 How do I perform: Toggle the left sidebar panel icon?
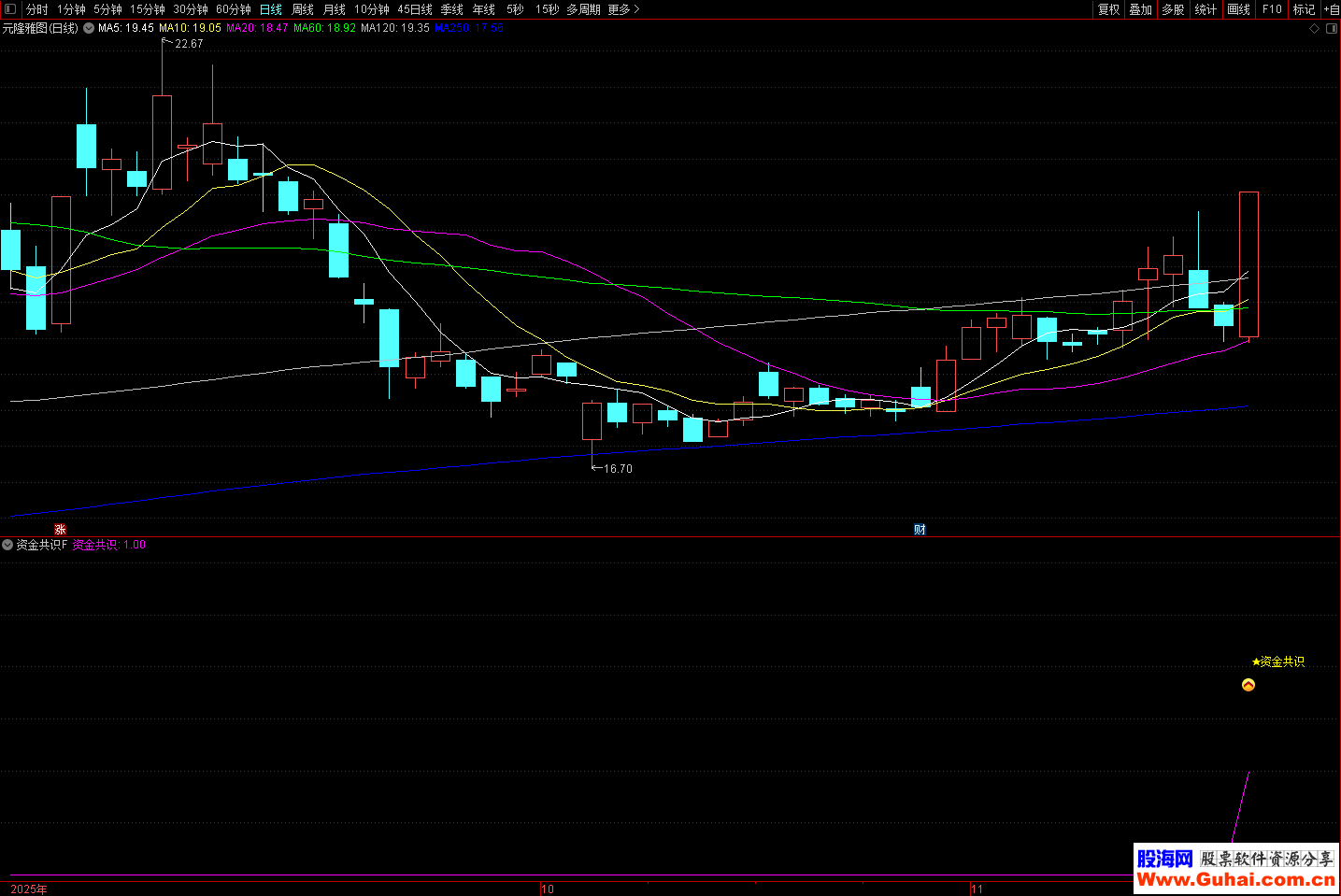tap(10, 9)
